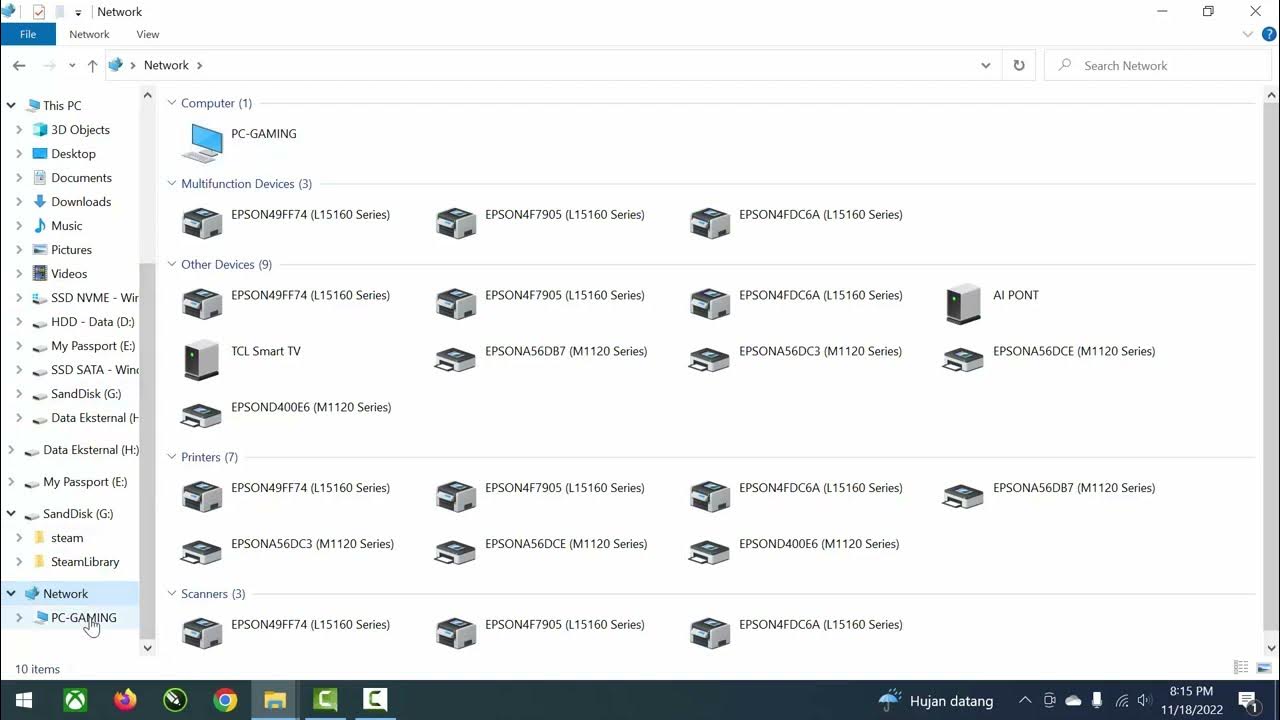
Task: Select 3D Objects in navigation pane
Action: pos(80,130)
